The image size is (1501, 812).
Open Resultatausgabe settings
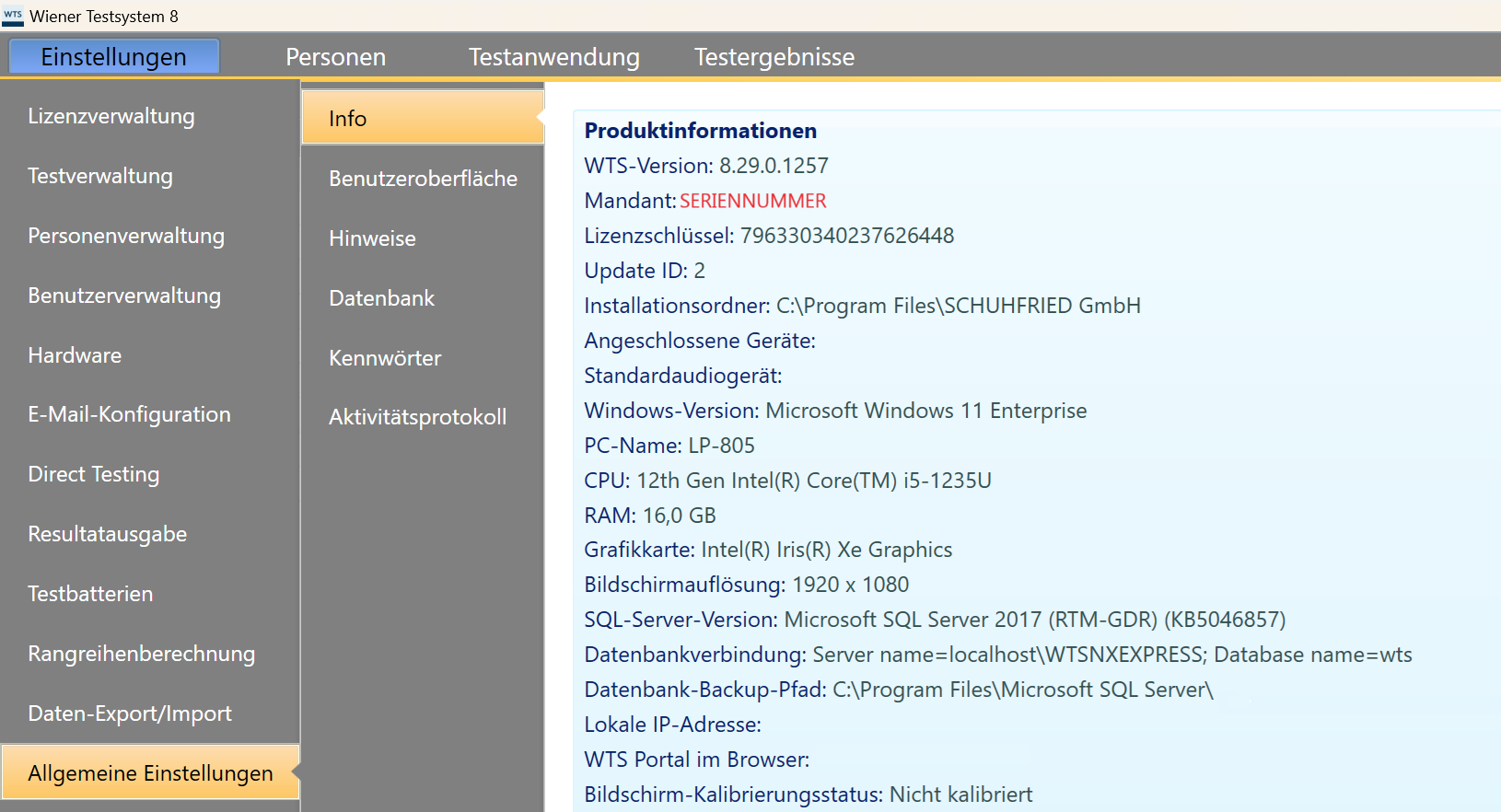108,535
